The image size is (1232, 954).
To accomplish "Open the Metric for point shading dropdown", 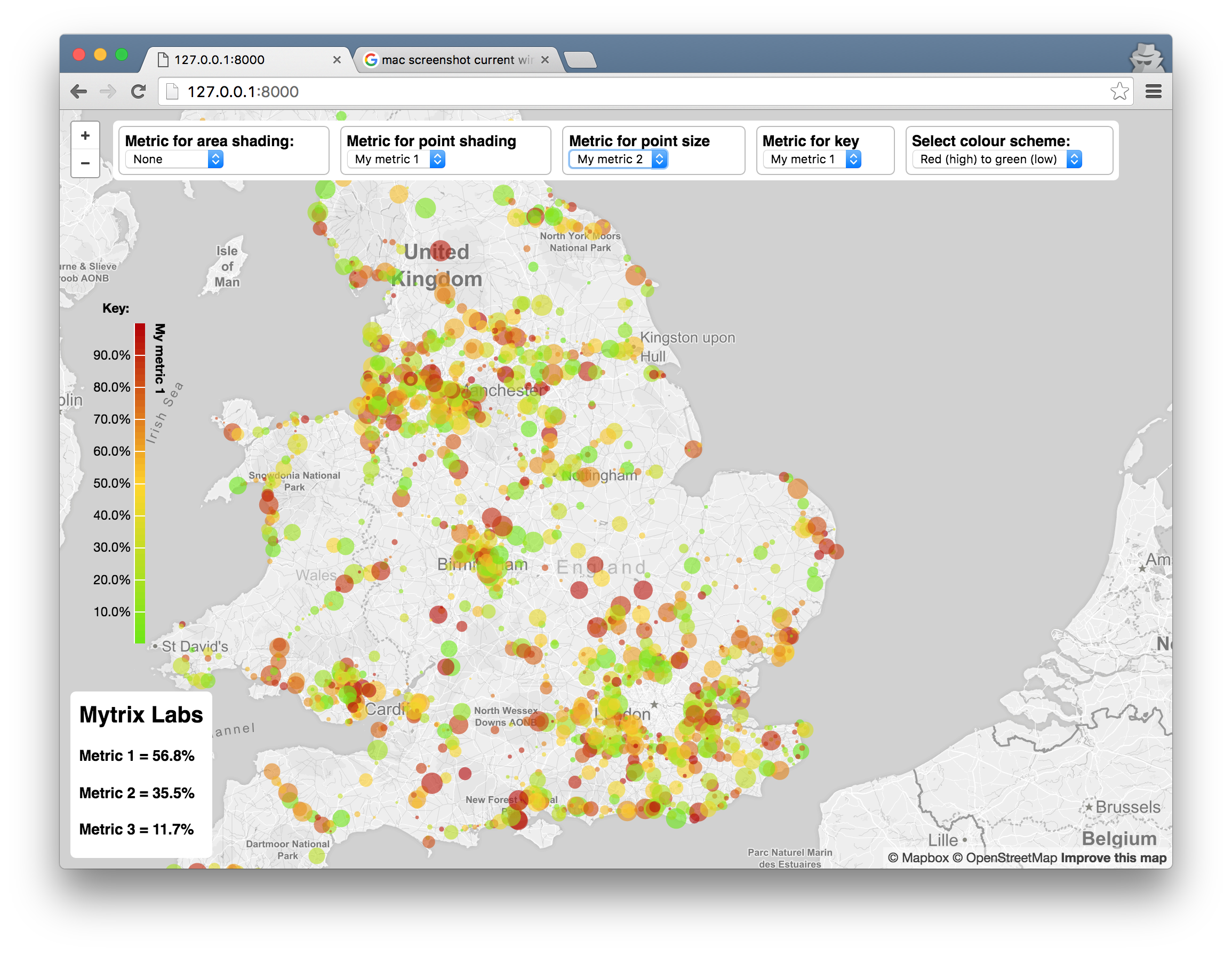I will coord(395,159).
